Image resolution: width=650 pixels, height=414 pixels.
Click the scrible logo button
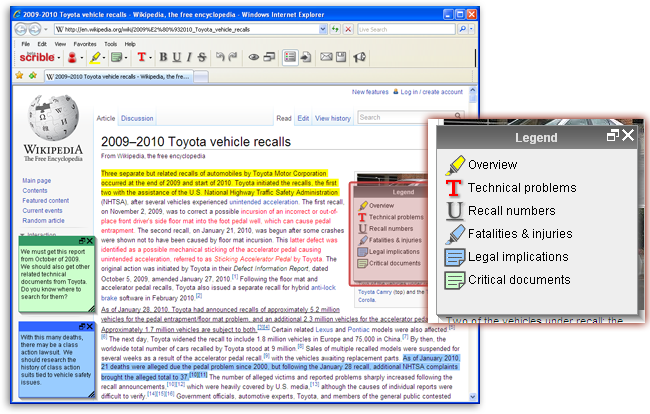click(36, 57)
